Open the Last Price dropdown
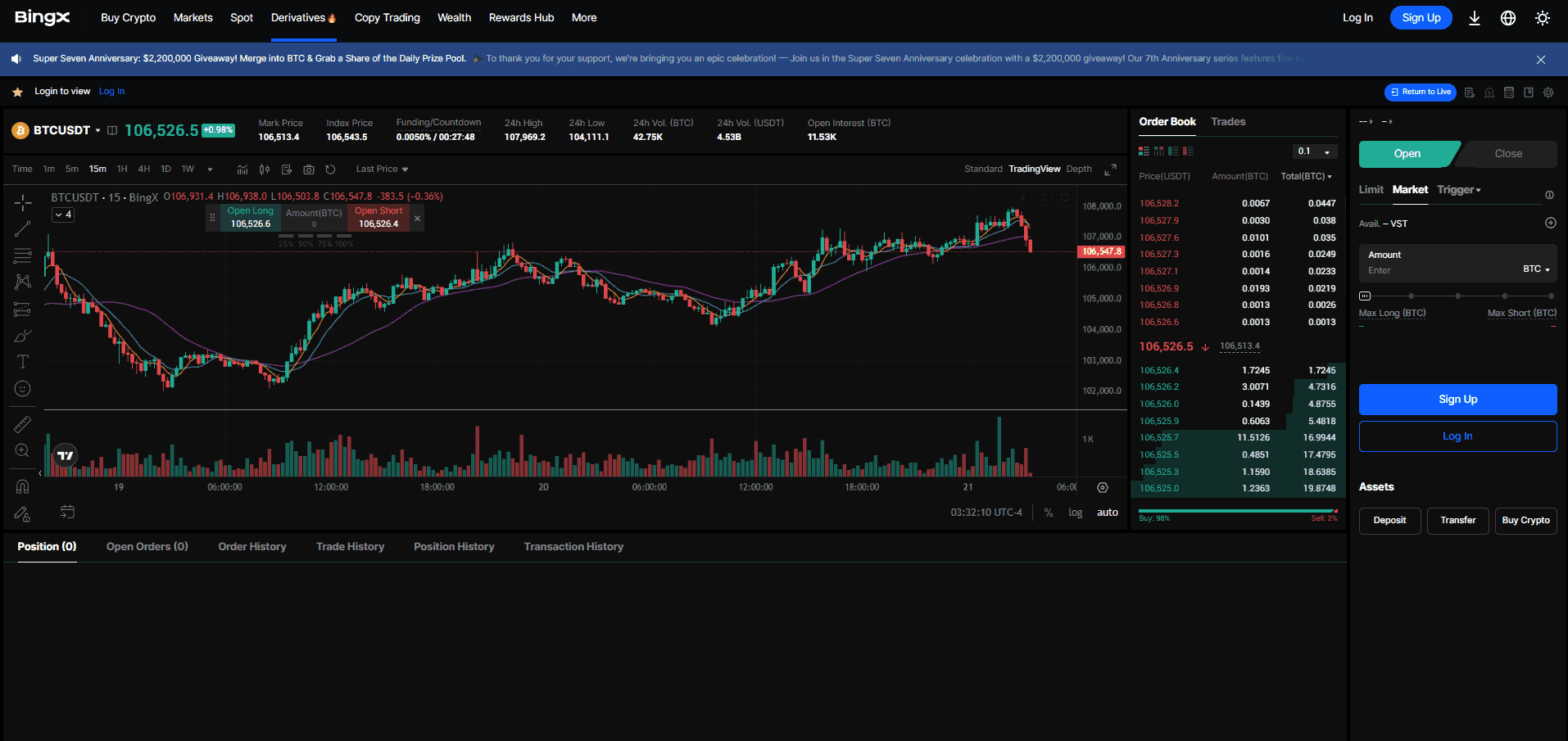Screen dimensions: 1568x741 [381, 169]
